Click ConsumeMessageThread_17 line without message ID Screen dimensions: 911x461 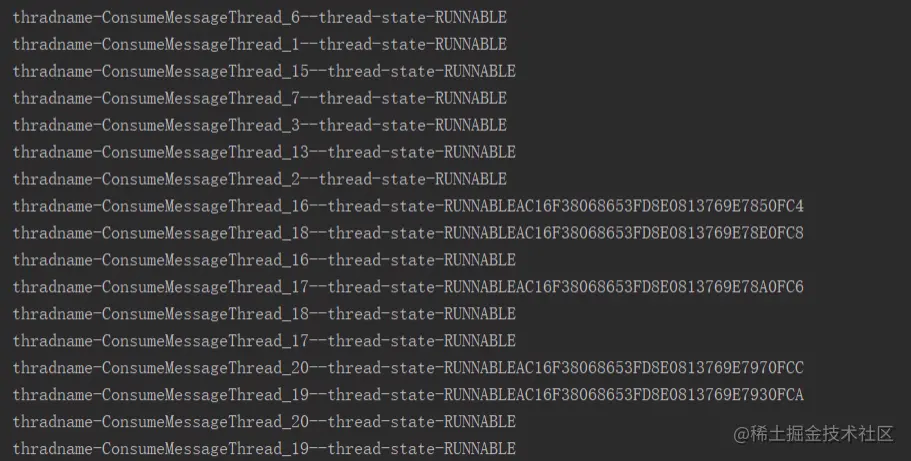(x=264, y=341)
